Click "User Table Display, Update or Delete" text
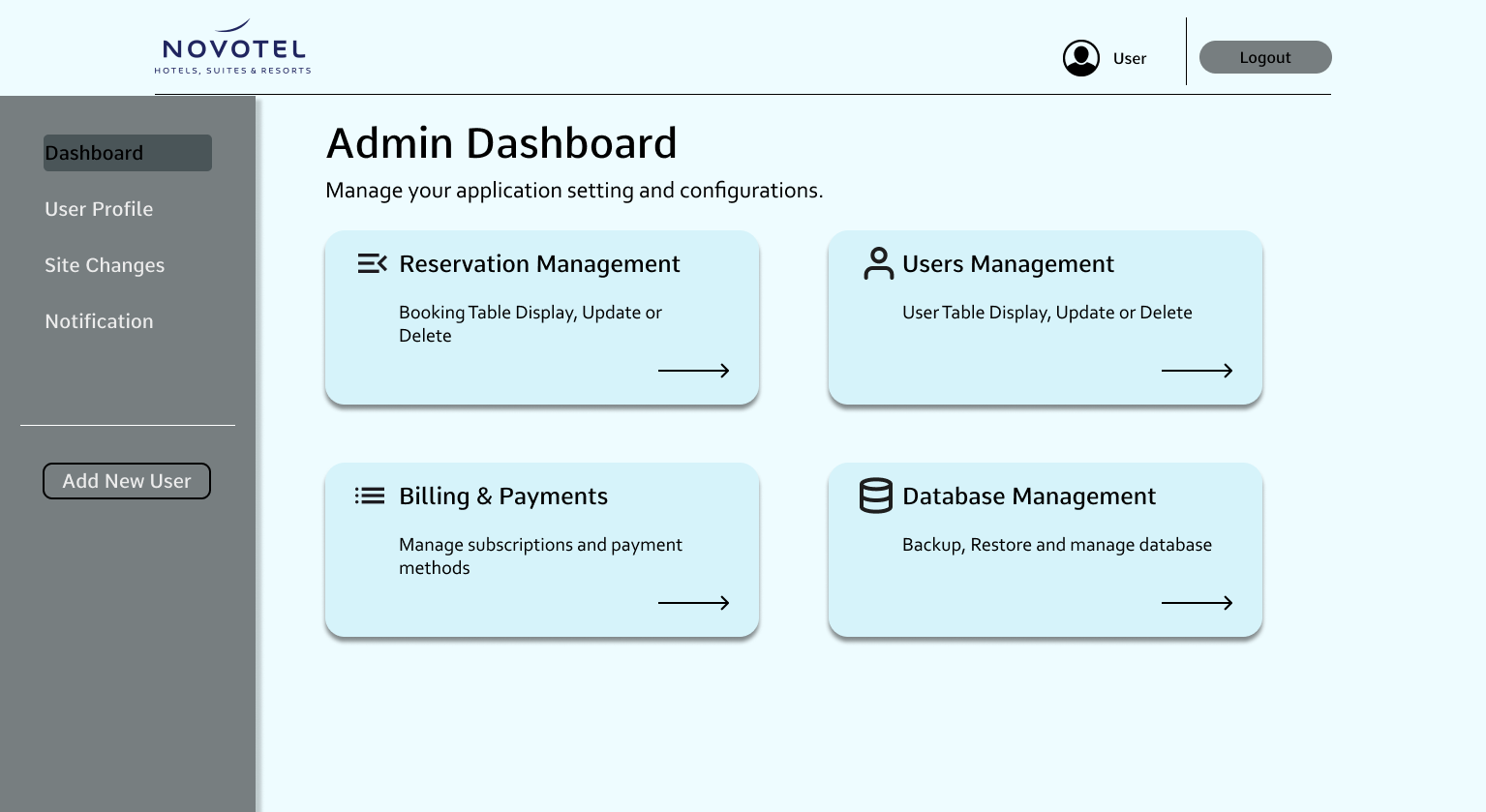The width and height of the screenshot is (1486, 812). pos(1047,313)
